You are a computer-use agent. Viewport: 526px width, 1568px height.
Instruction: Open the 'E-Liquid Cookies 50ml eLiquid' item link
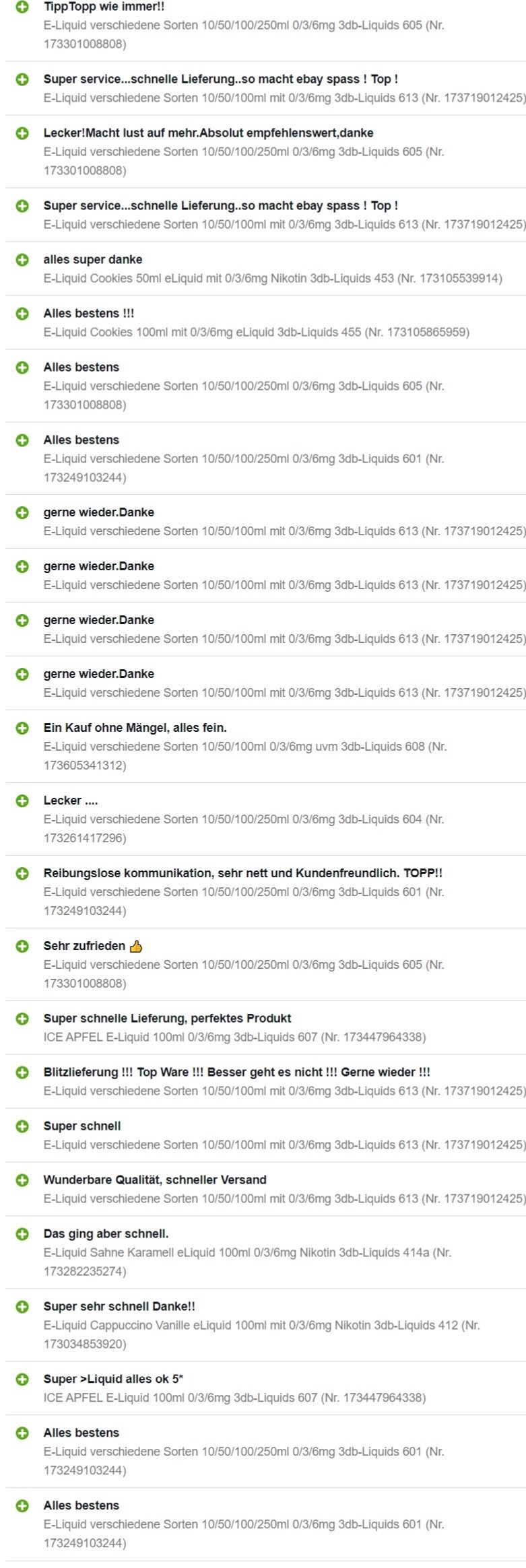pyautogui.click(x=273, y=278)
